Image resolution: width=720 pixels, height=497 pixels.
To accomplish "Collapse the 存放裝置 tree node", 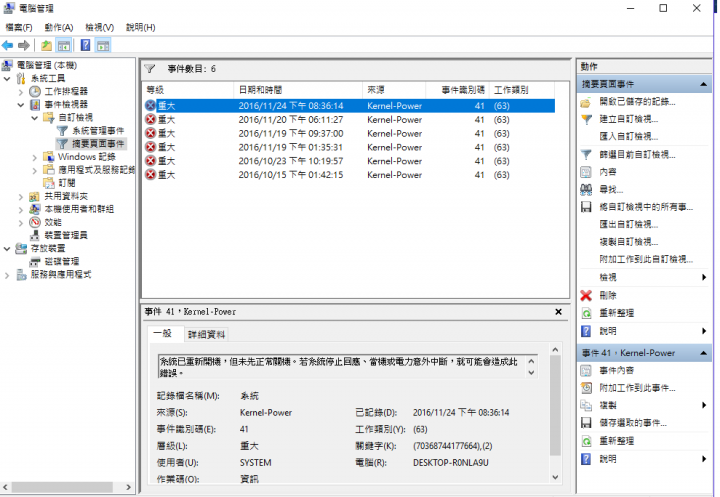I will (x=7, y=249).
